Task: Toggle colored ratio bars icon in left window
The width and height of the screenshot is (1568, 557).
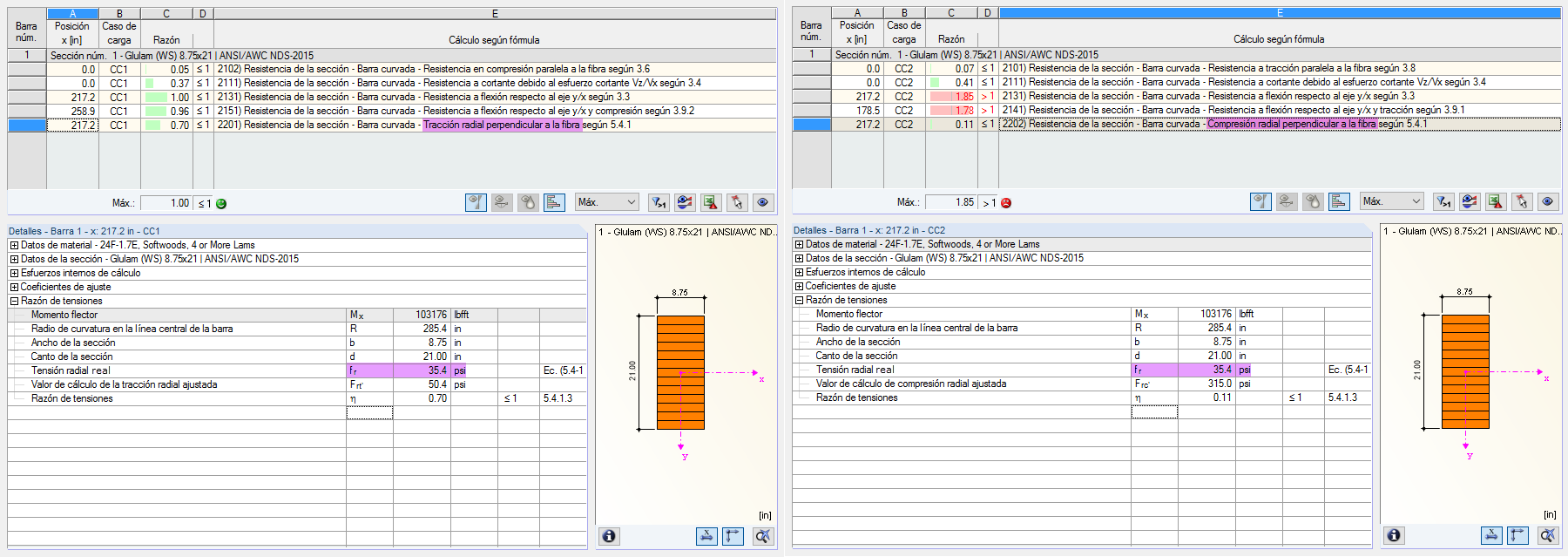Action: click(x=554, y=202)
